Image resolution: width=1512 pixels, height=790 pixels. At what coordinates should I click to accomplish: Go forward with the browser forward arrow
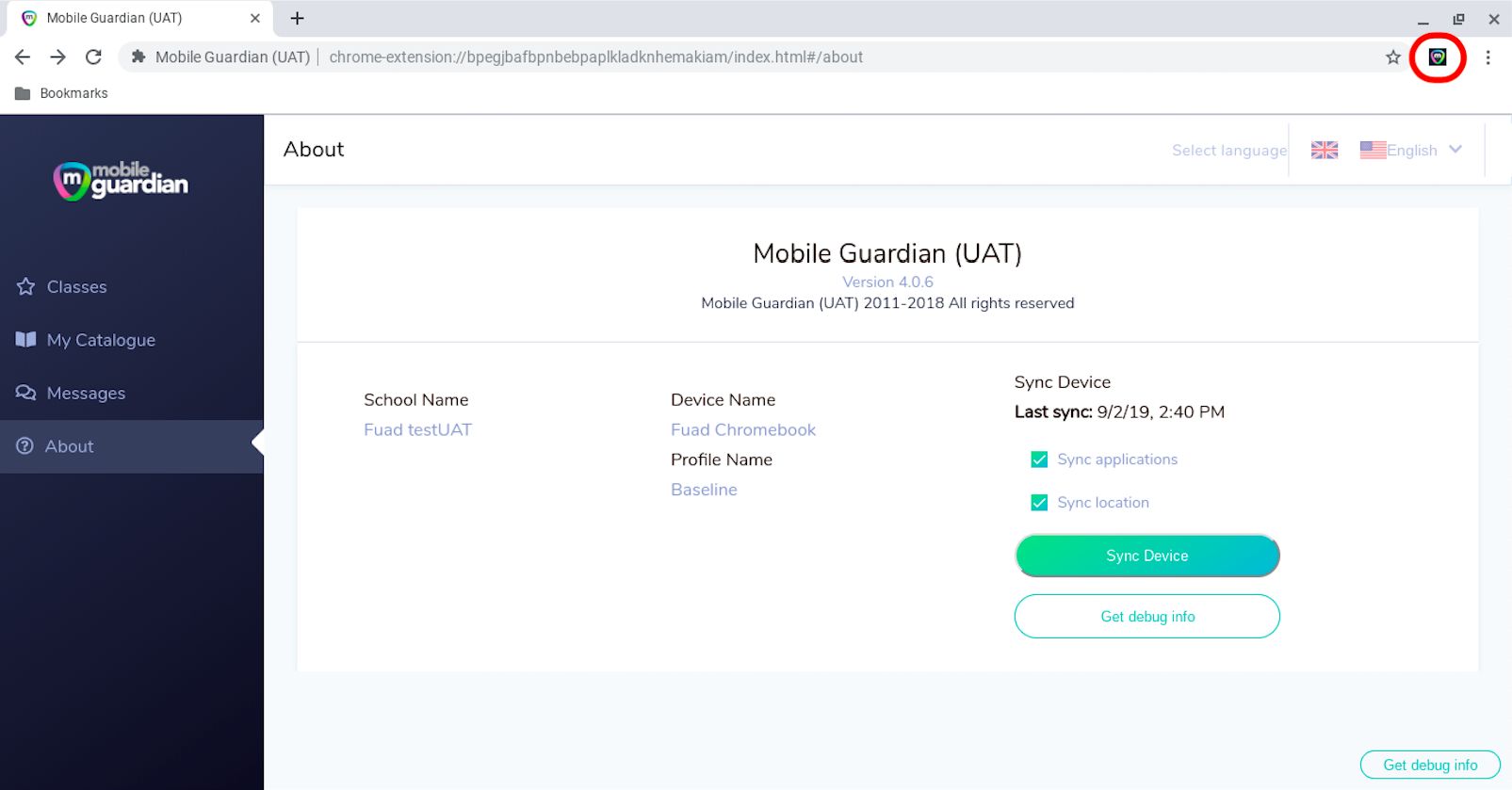click(x=58, y=57)
